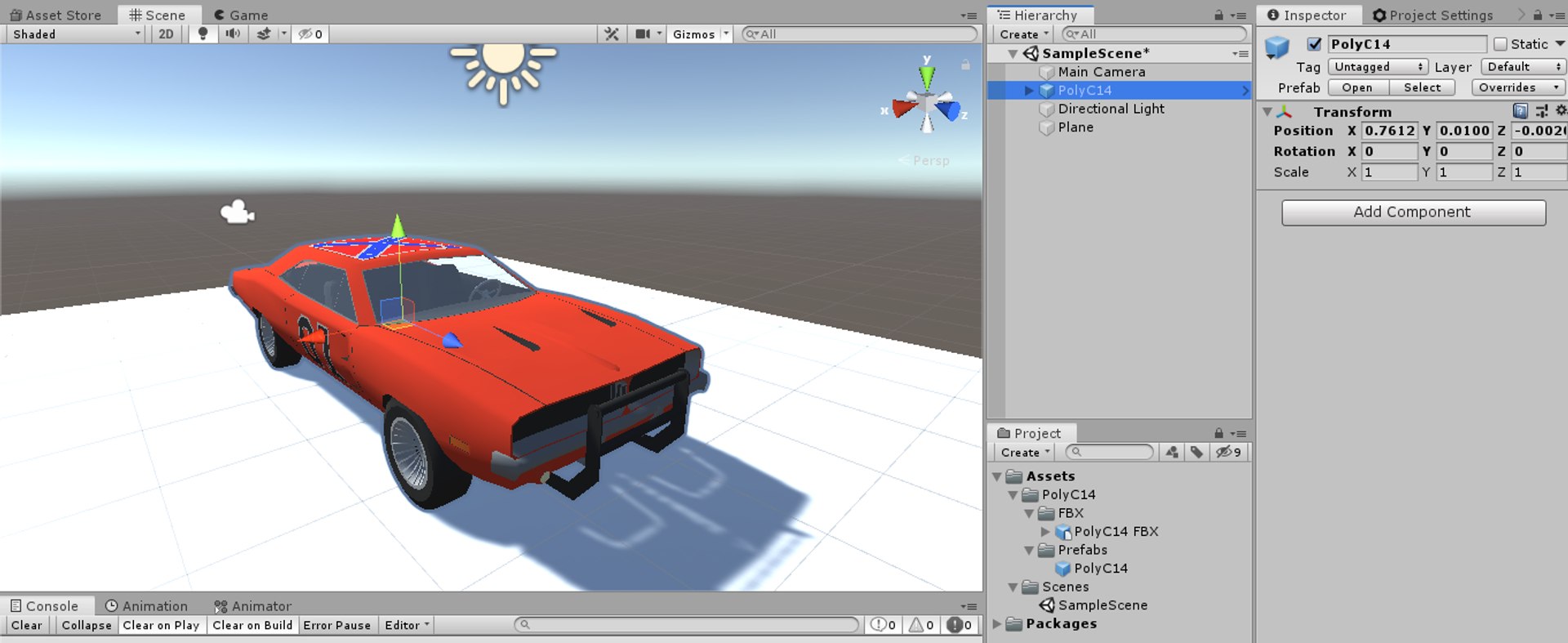This screenshot has height=643, width=1568.
Task: Click Position X input field
Action: 1390,130
